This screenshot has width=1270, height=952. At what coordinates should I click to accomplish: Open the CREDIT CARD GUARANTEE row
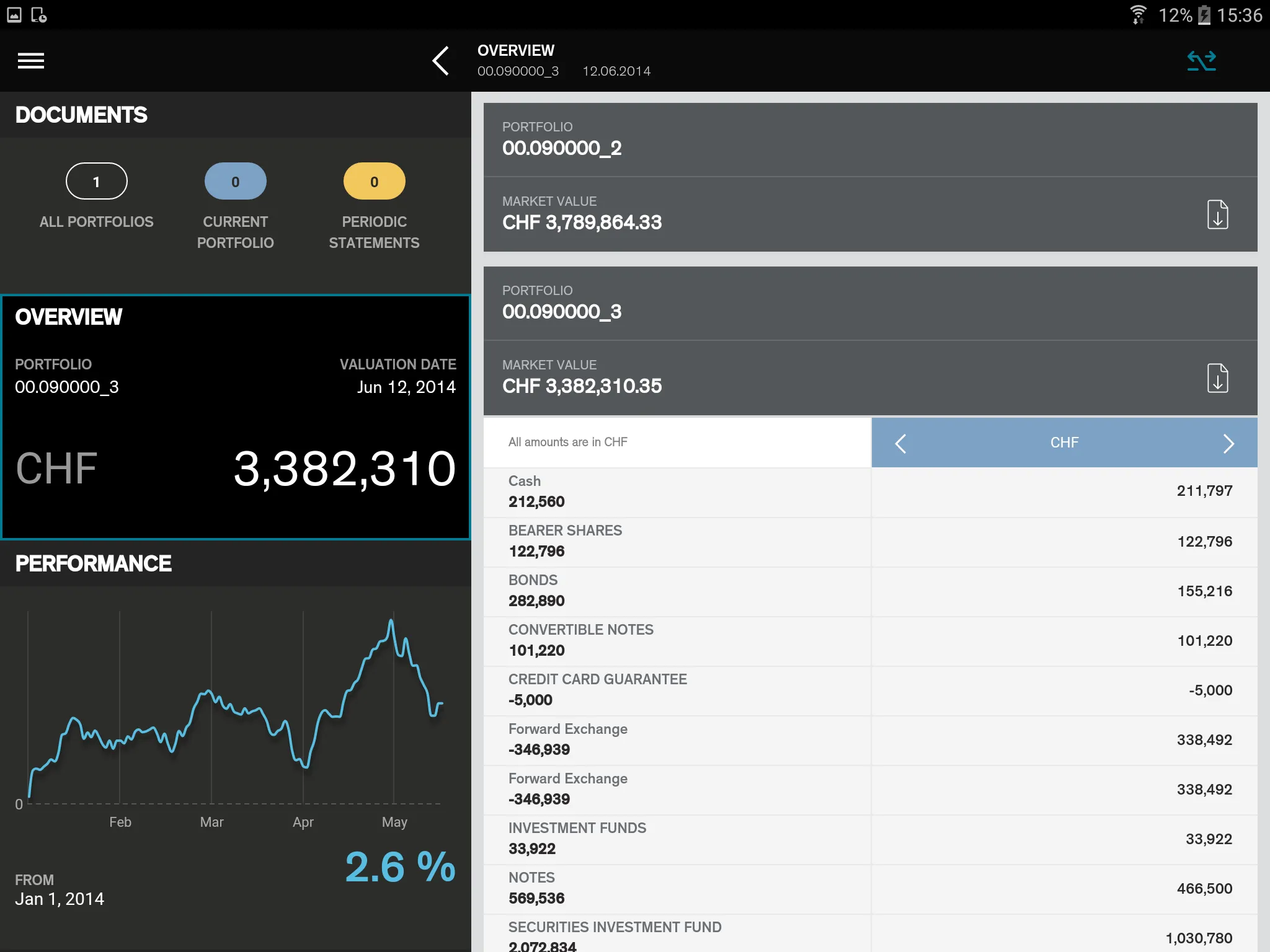(871, 690)
